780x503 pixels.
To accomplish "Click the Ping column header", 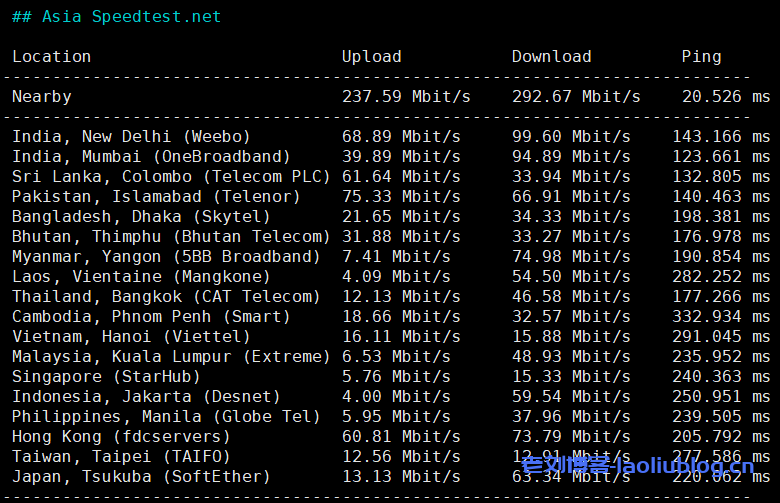I will [701, 57].
